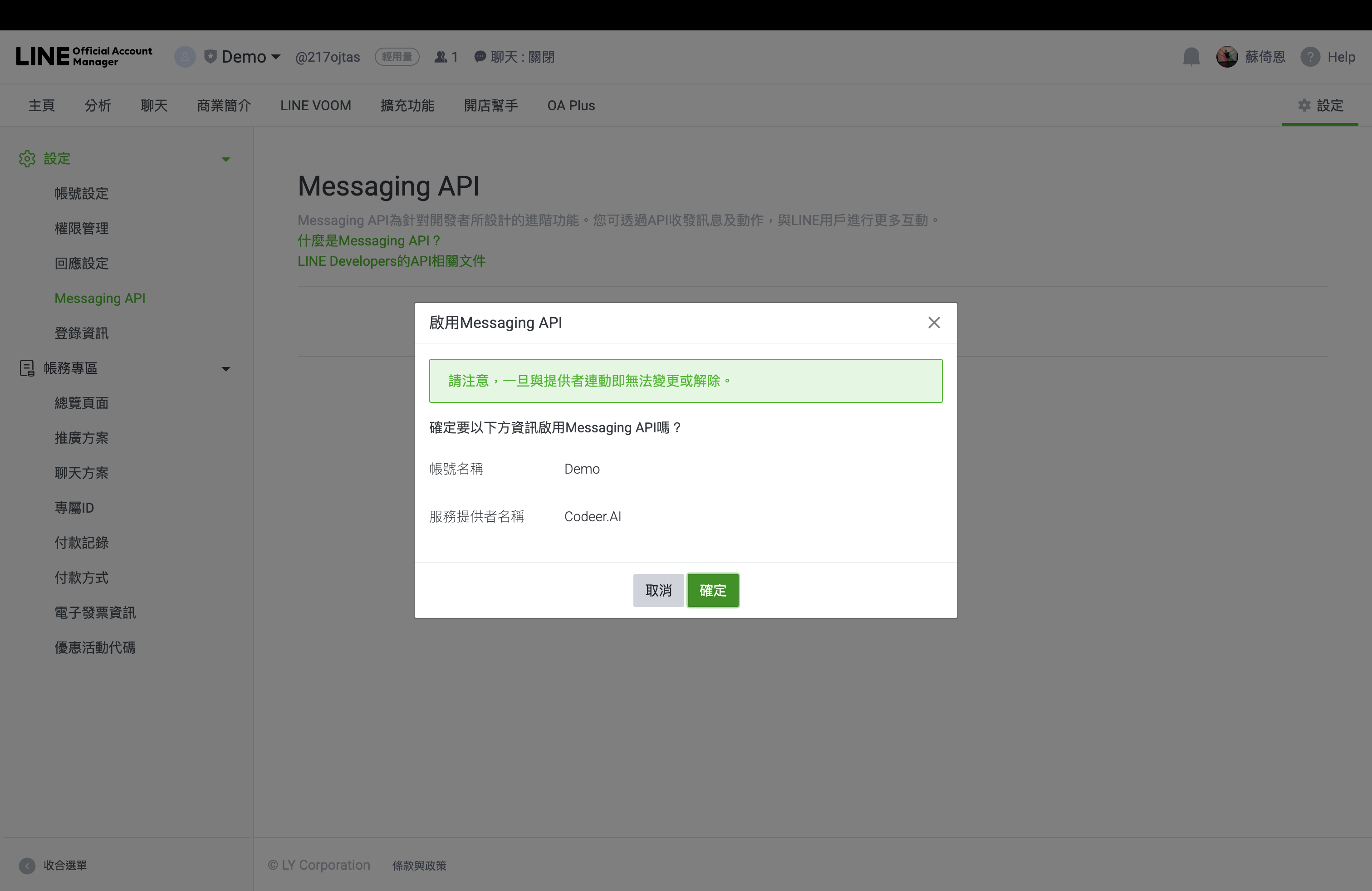Click the 帳務專區 document icon

27,368
